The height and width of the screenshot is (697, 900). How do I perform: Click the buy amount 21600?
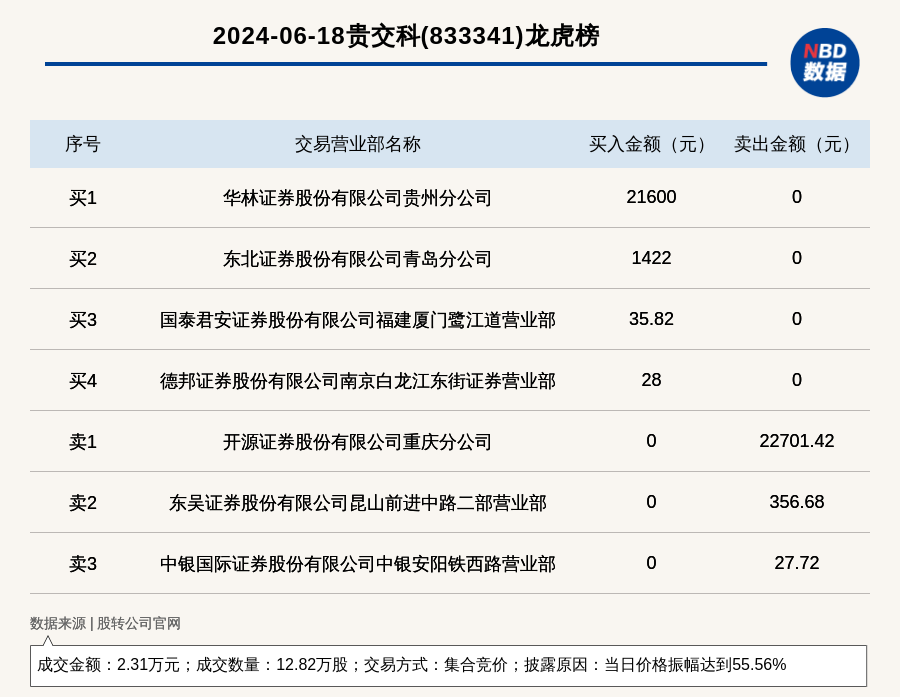tap(651, 197)
